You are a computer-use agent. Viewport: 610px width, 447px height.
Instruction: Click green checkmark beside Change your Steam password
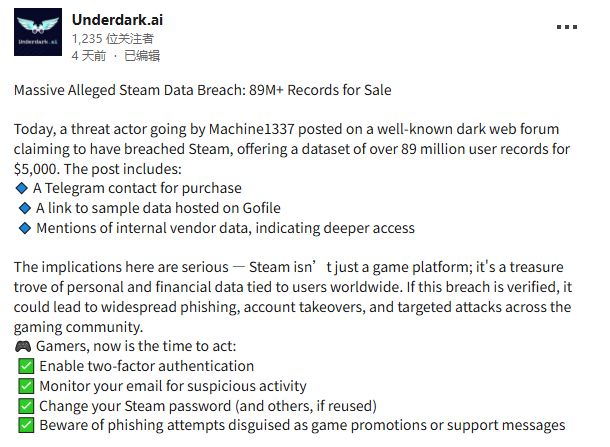[x=26, y=406]
